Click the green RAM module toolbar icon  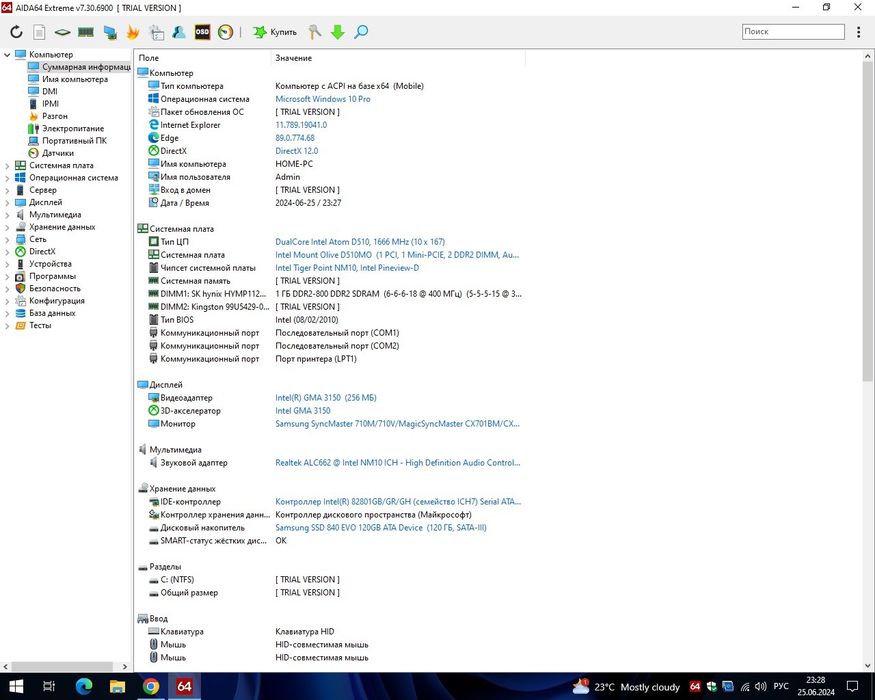(x=85, y=32)
